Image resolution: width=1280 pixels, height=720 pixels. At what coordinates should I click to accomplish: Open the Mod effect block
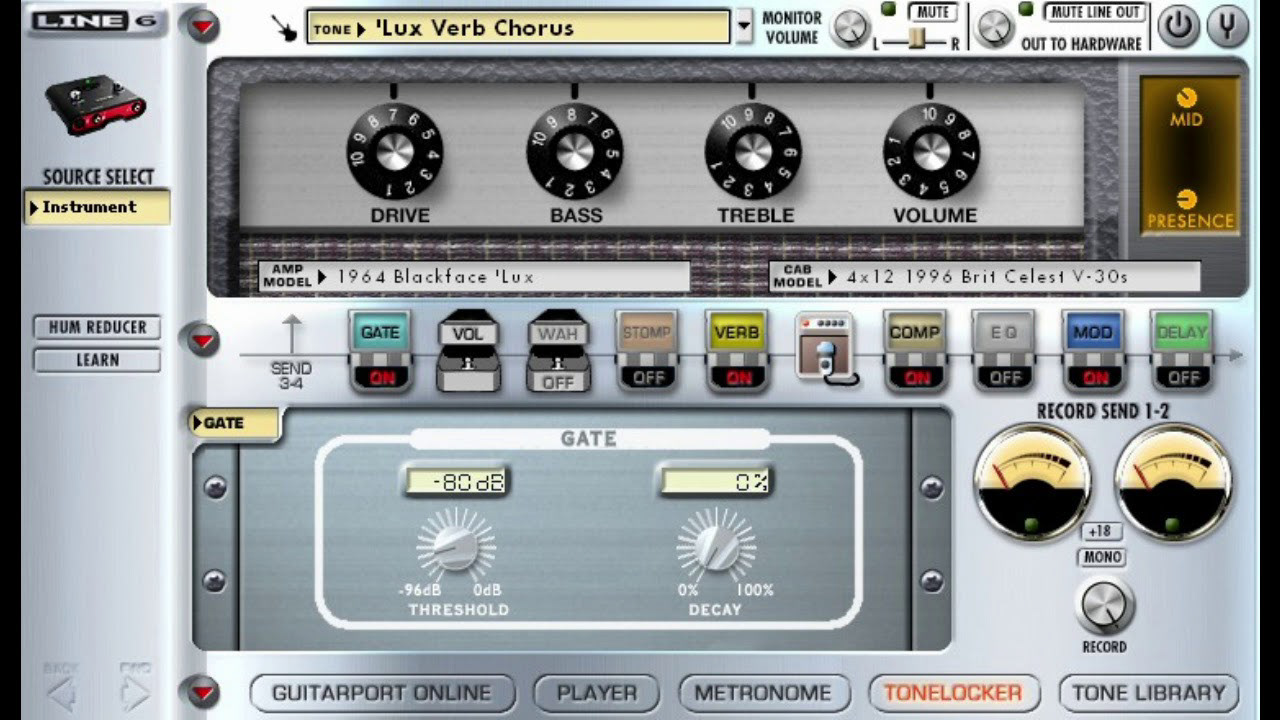(x=1092, y=333)
